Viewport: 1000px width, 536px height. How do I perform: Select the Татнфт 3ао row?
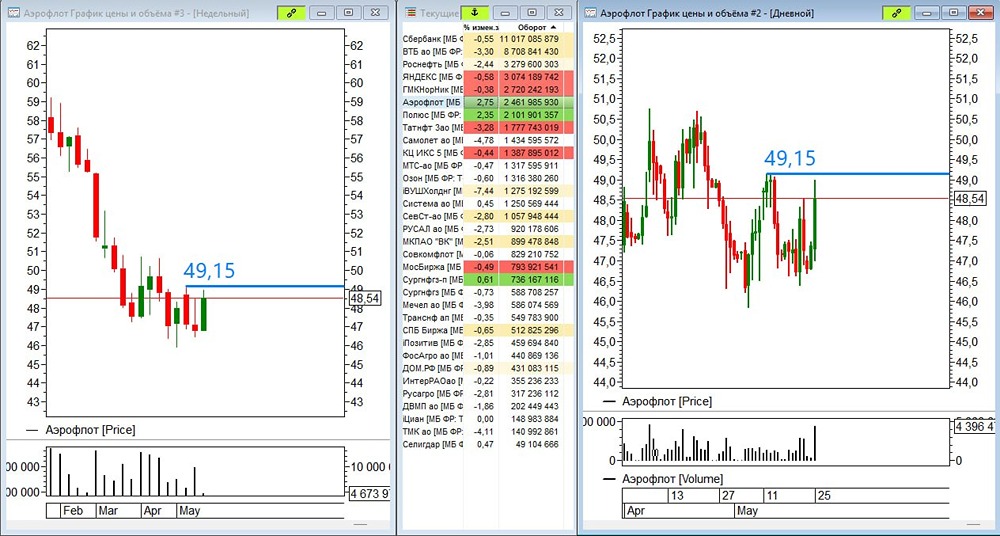(486, 128)
